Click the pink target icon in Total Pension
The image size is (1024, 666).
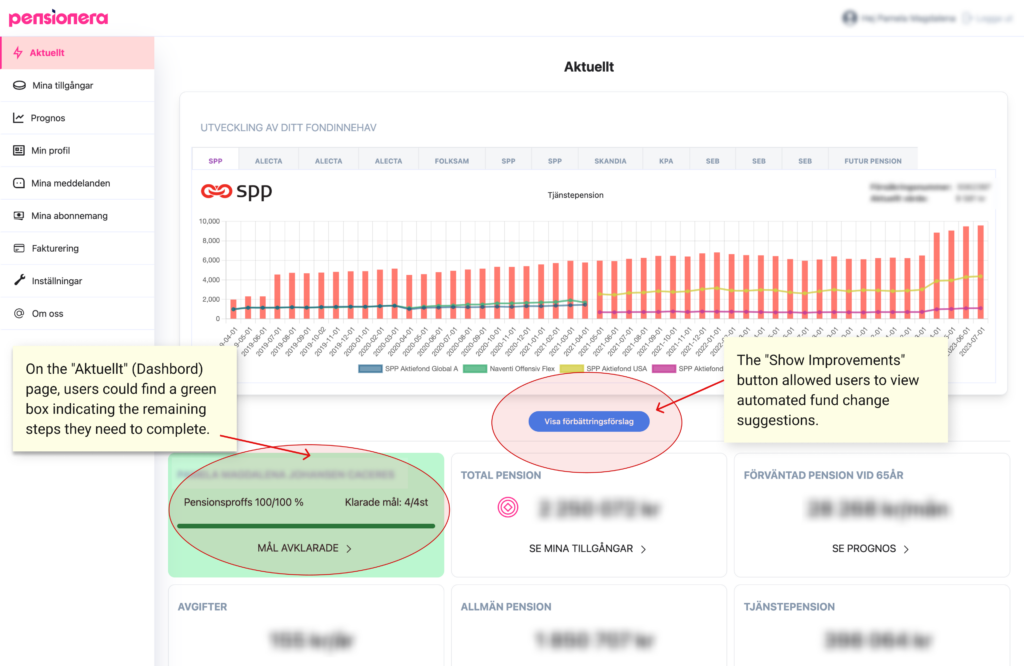507,507
